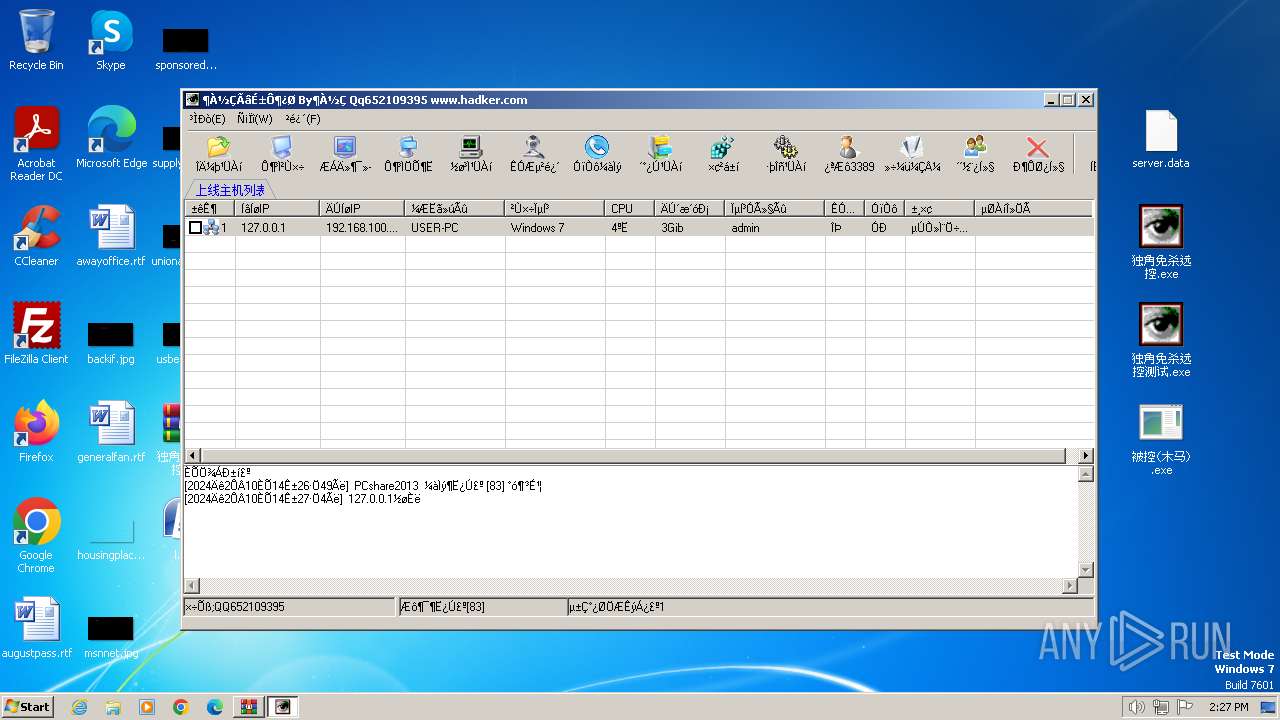
Task: Click status bar section ending in [83]
Action: click(x=482, y=607)
